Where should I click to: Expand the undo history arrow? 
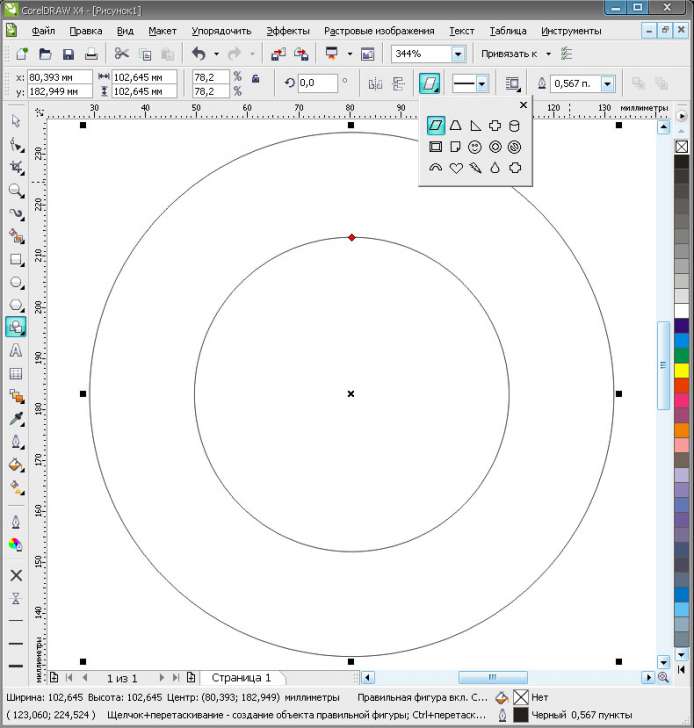216,54
